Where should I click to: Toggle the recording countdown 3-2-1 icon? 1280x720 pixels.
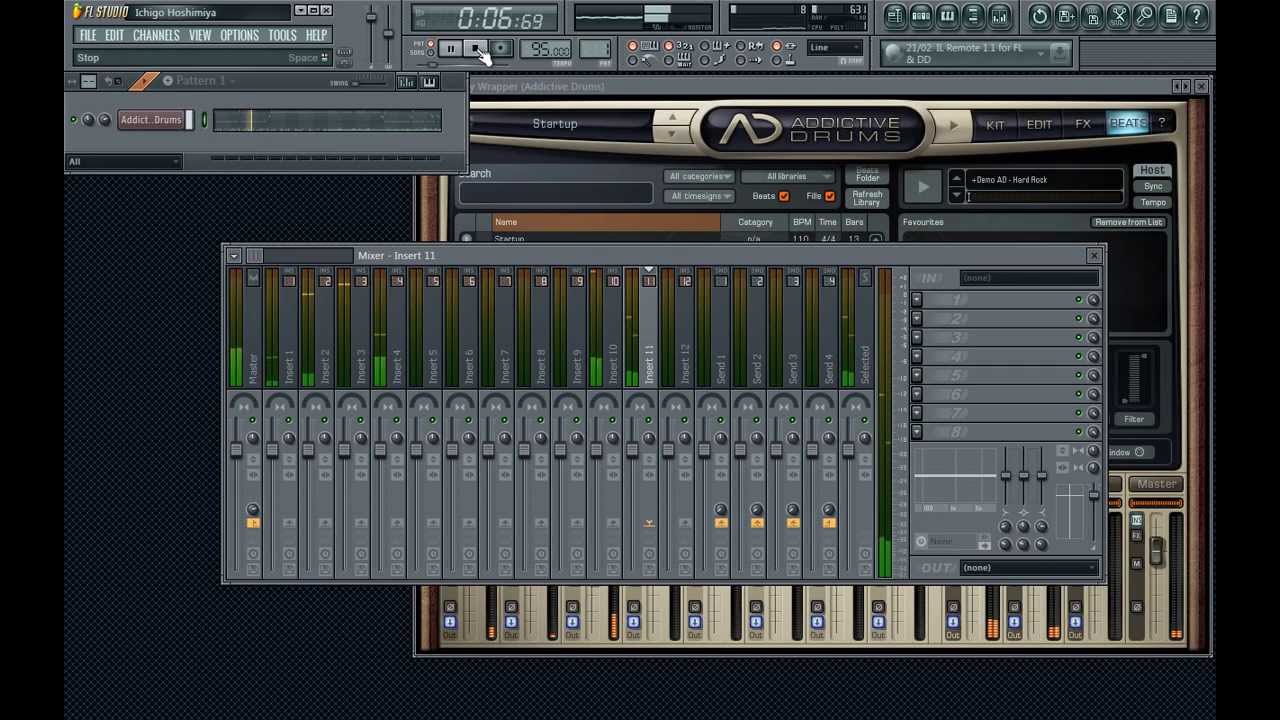coord(685,45)
